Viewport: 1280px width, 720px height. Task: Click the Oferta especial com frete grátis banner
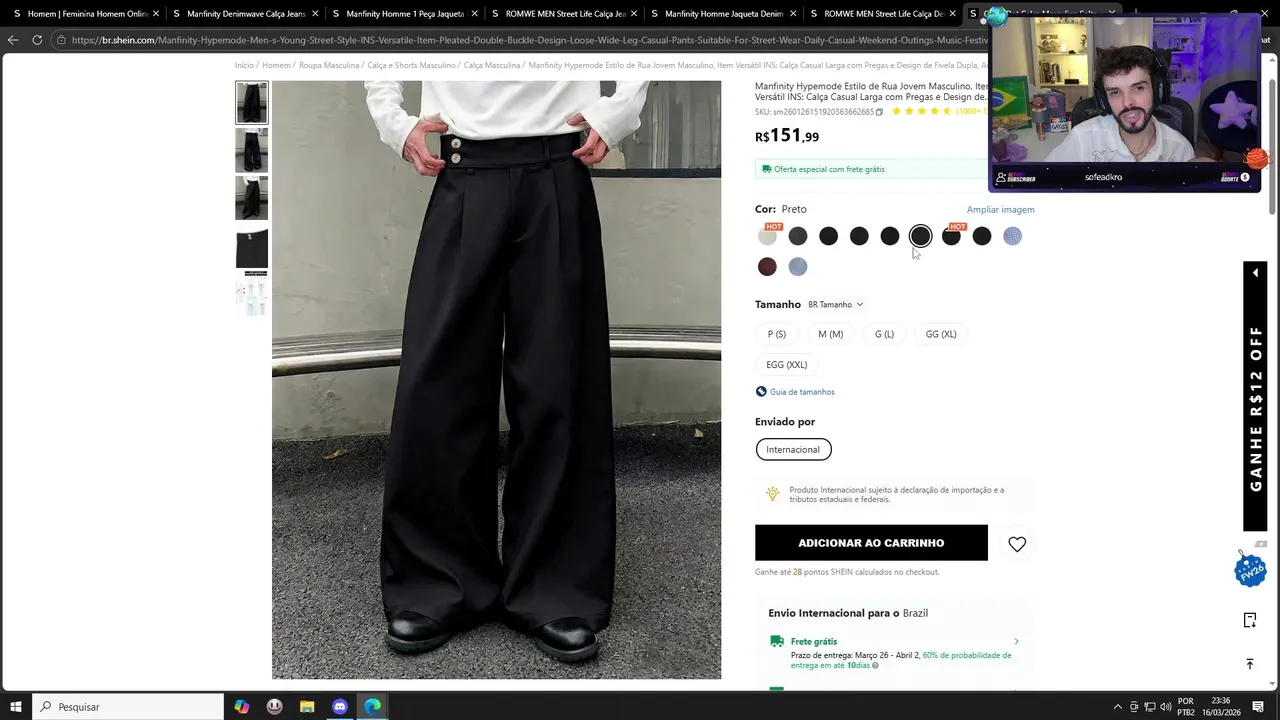[x=872, y=169]
